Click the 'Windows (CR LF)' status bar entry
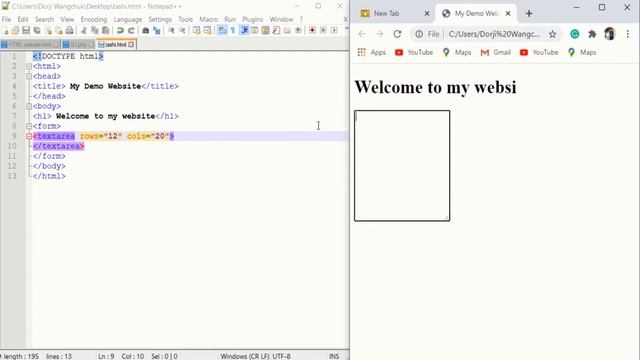 coord(245,356)
